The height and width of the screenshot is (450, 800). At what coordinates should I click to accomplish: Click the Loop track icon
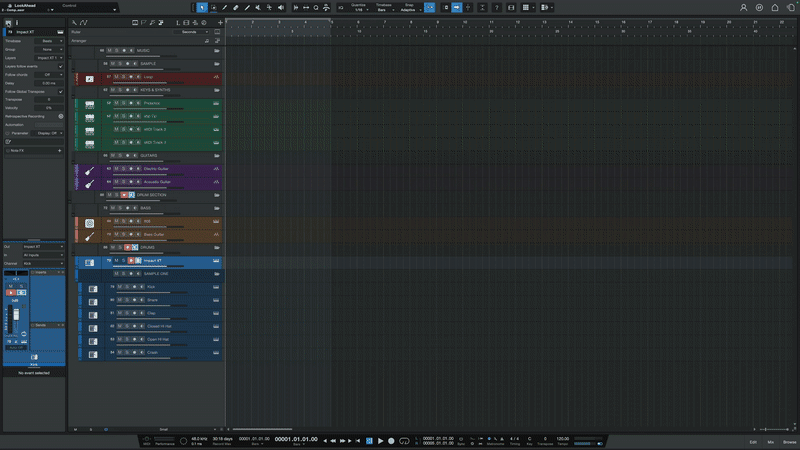pyautogui.click(x=89, y=79)
